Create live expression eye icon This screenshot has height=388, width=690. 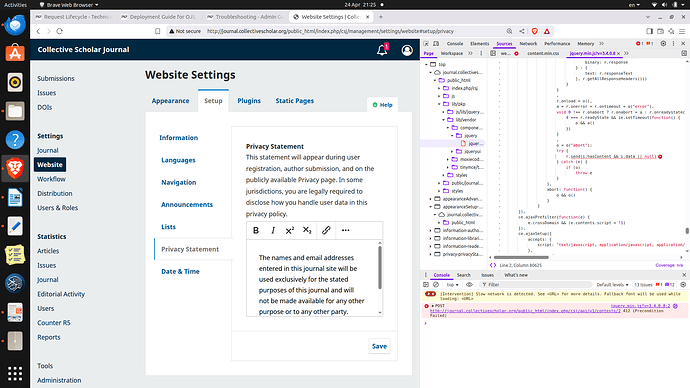click(469, 285)
